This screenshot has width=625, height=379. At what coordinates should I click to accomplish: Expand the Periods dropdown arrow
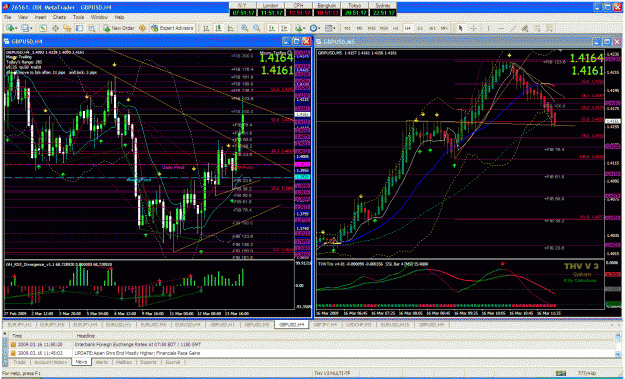click(x=319, y=28)
